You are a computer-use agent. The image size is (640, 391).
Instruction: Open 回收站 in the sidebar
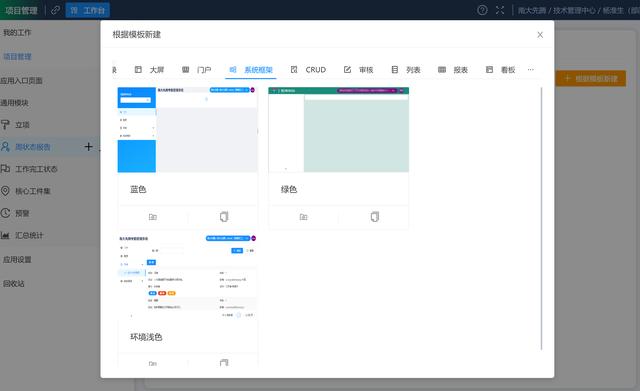pos(13,284)
